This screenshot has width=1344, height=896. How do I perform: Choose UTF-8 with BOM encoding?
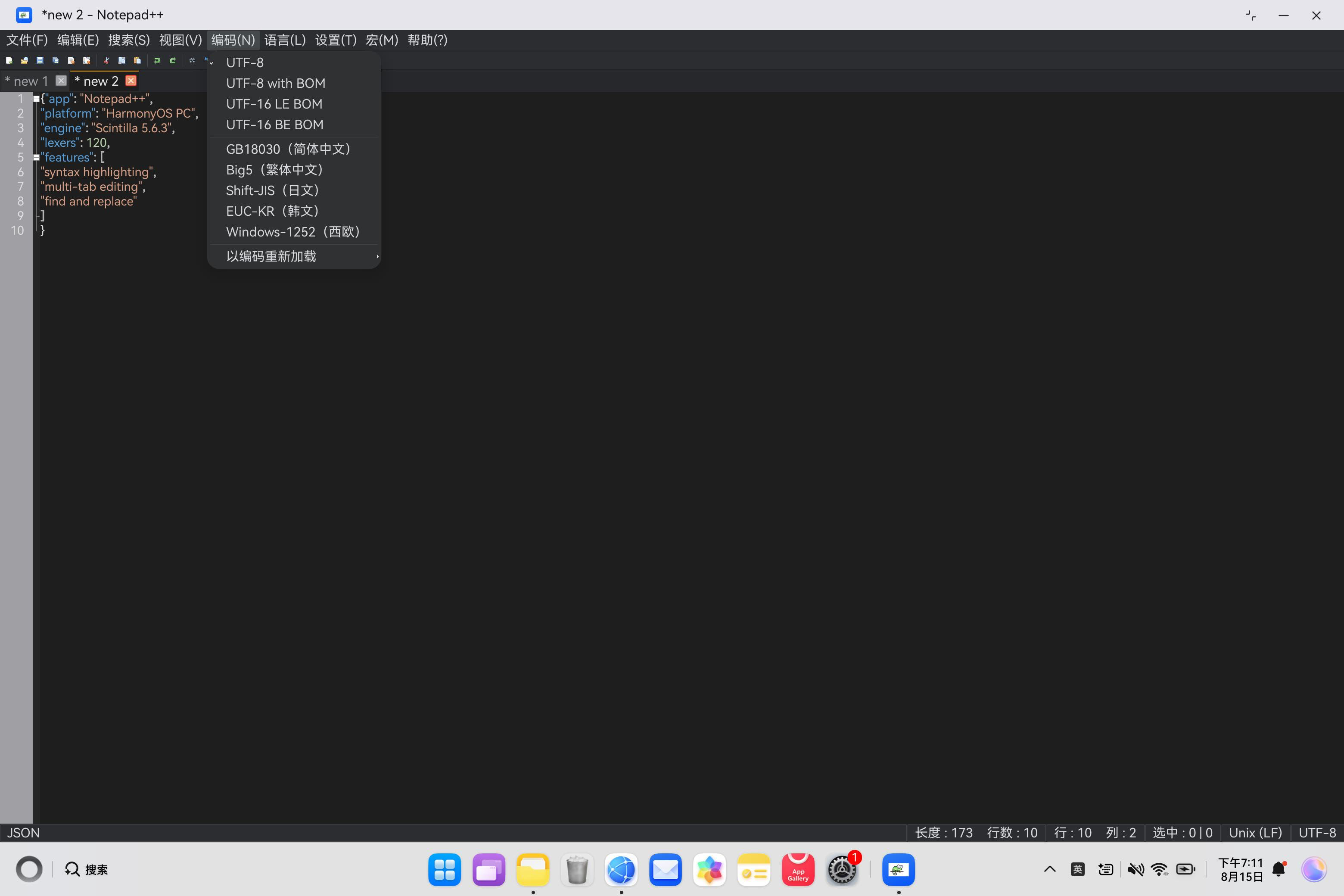coord(294,83)
